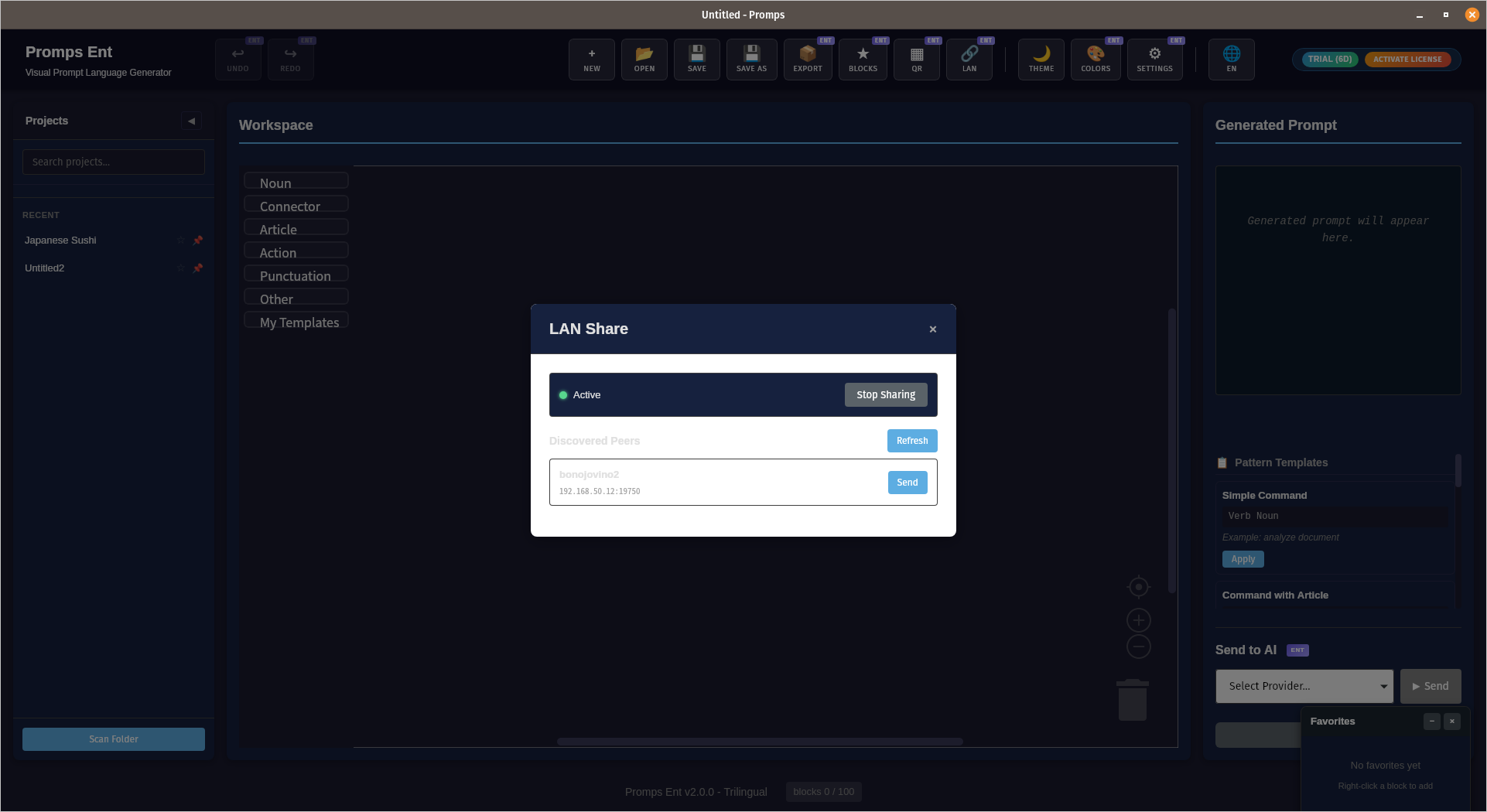Viewport: 1487px width, 812px height.
Task: Click the Search projects field
Action: point(114,162)
